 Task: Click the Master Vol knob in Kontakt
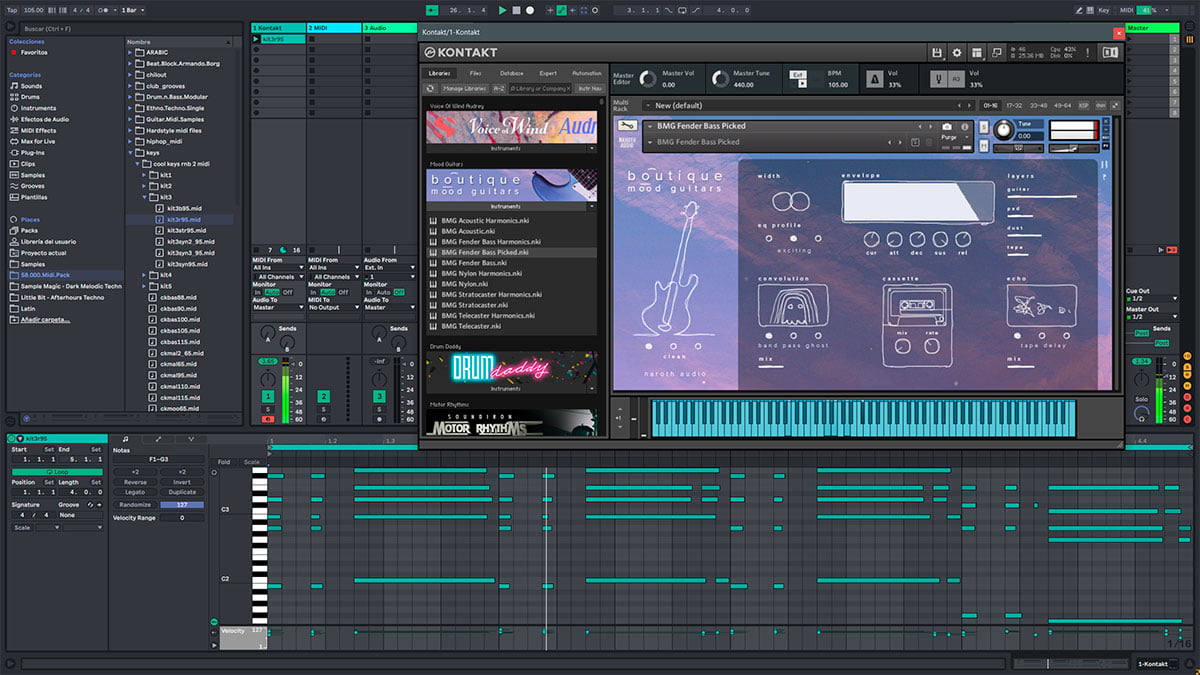pyautogui.click(x=648, y=78)
